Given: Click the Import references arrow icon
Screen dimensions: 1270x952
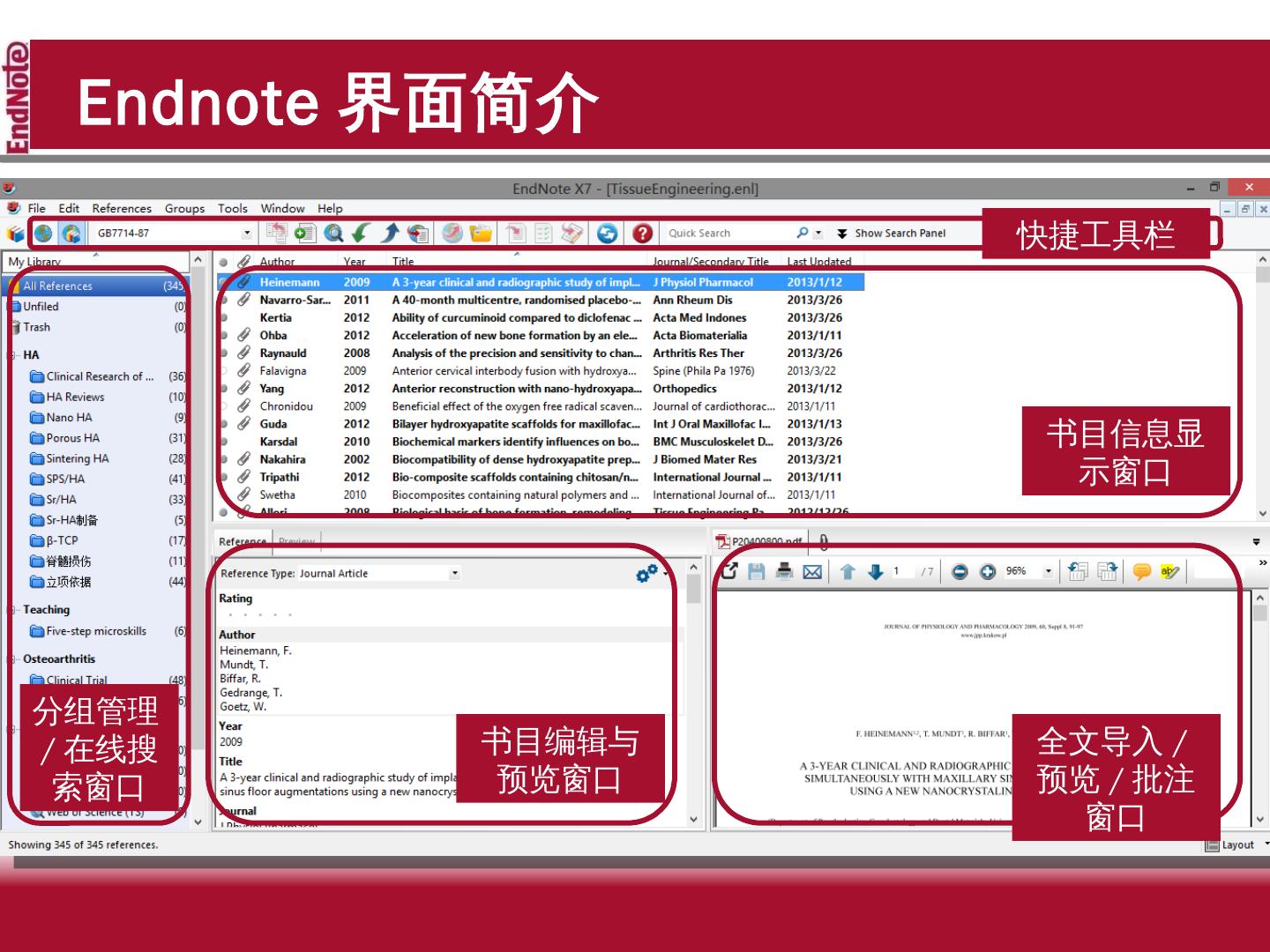Looking at the screenshot, I should pyautogui.click(x=361, y=233).
